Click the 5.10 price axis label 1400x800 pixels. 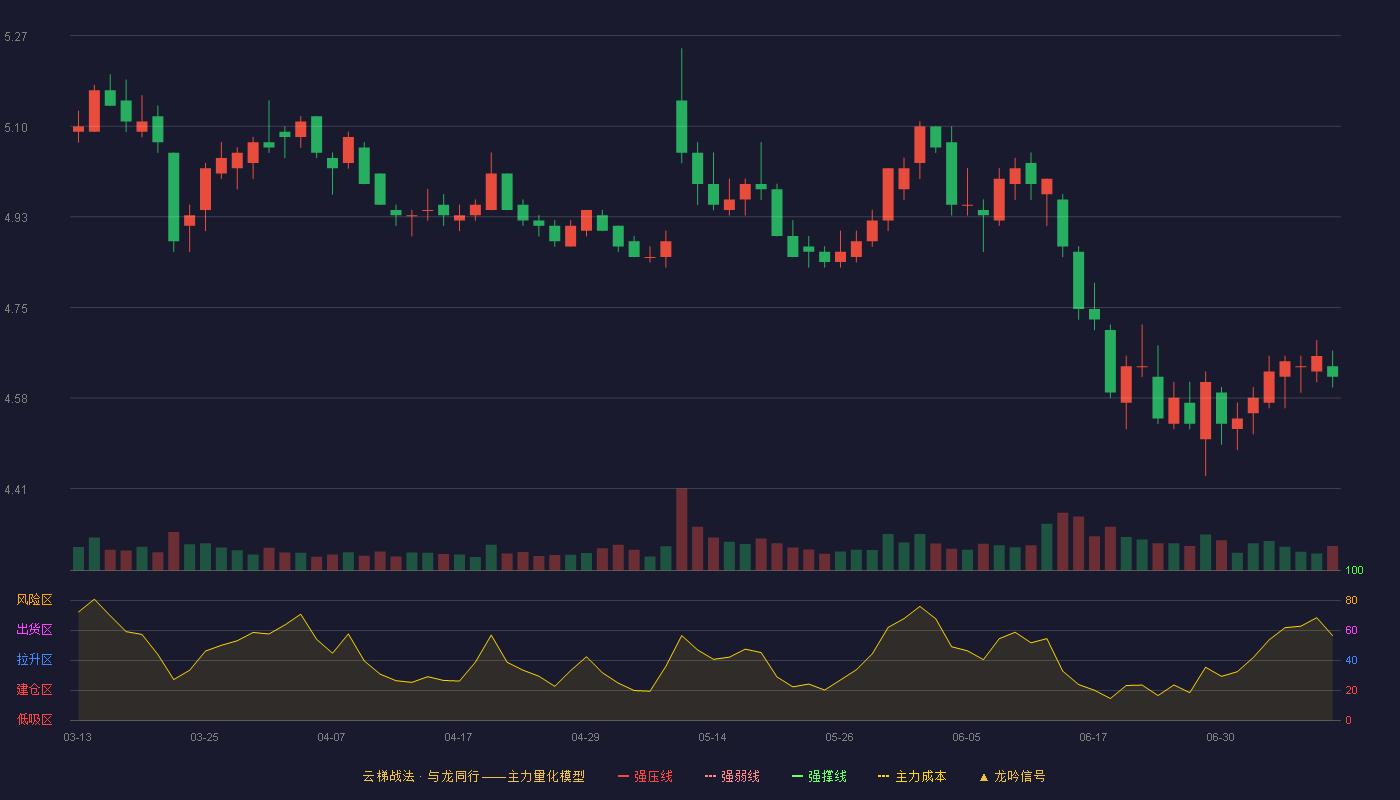[16, 127]
